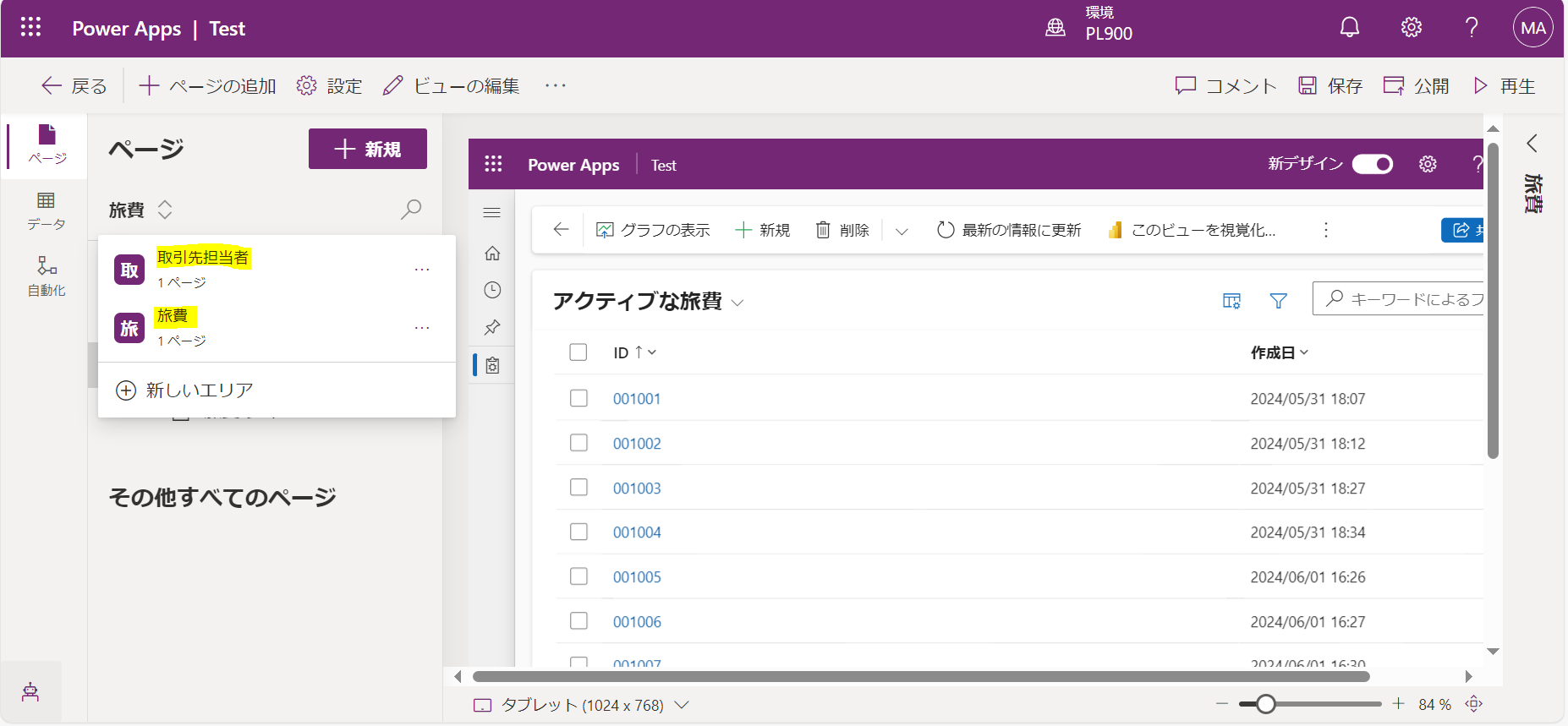Select the 旅費 entity icon in preview sidebar
1568x726 pixels.
(492, 365)
